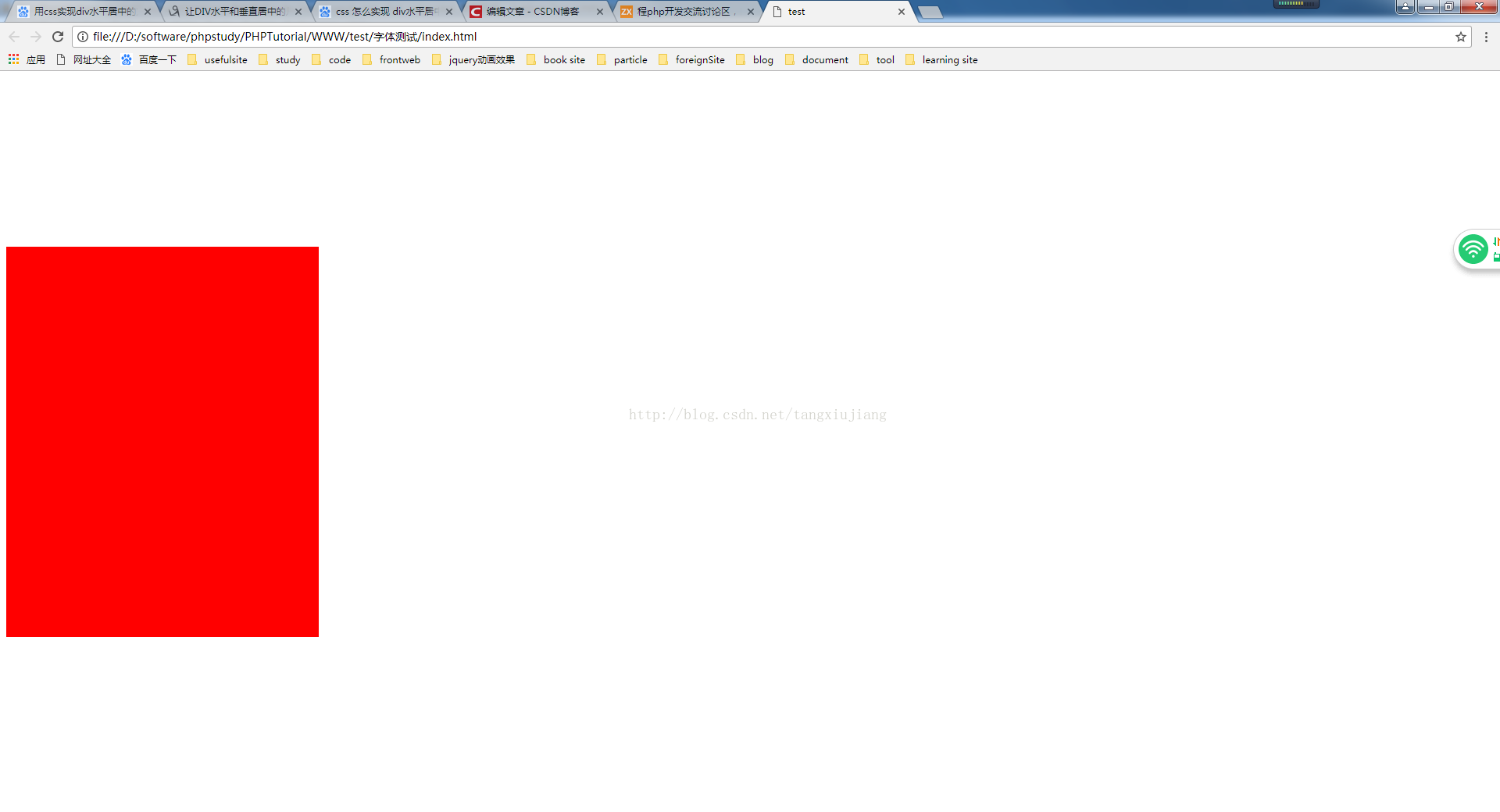Open the learning site bookmark folder
The image size is (1500, 812).
pyautogui.click(x=941, y=59)
